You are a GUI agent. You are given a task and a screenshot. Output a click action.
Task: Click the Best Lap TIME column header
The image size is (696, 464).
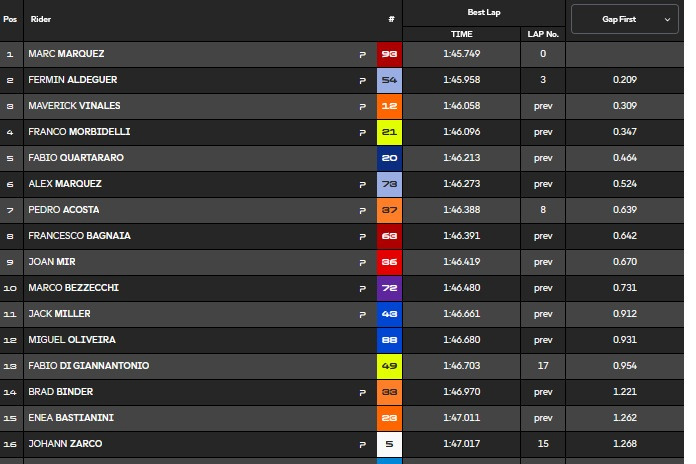[462, 34]
